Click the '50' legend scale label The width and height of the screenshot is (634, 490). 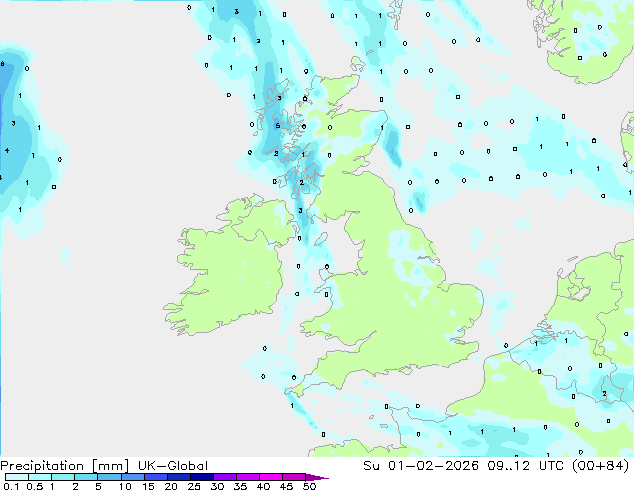pyautogui.click(x=309, y=486)
